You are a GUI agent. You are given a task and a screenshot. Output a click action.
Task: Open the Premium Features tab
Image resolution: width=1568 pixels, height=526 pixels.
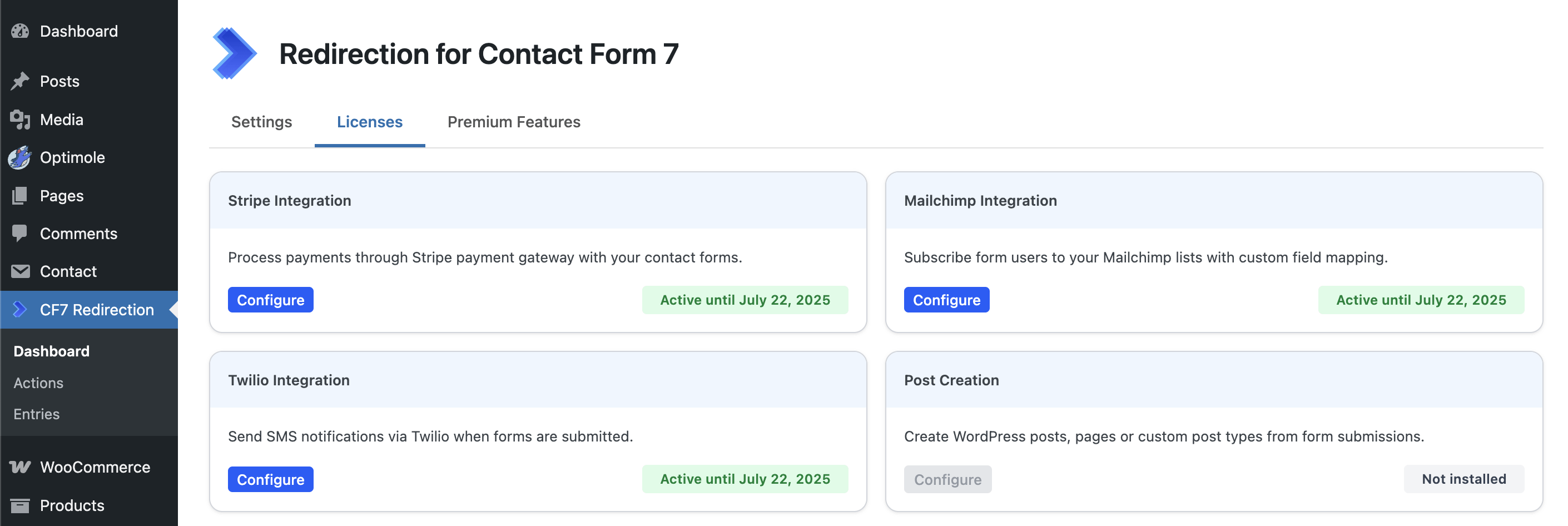(514, 122)
